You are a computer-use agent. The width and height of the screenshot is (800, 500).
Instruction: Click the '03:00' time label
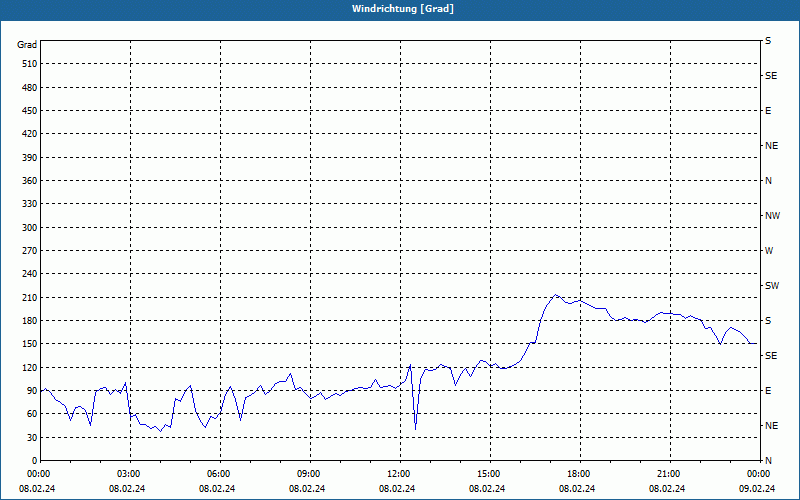click(129, 473)
